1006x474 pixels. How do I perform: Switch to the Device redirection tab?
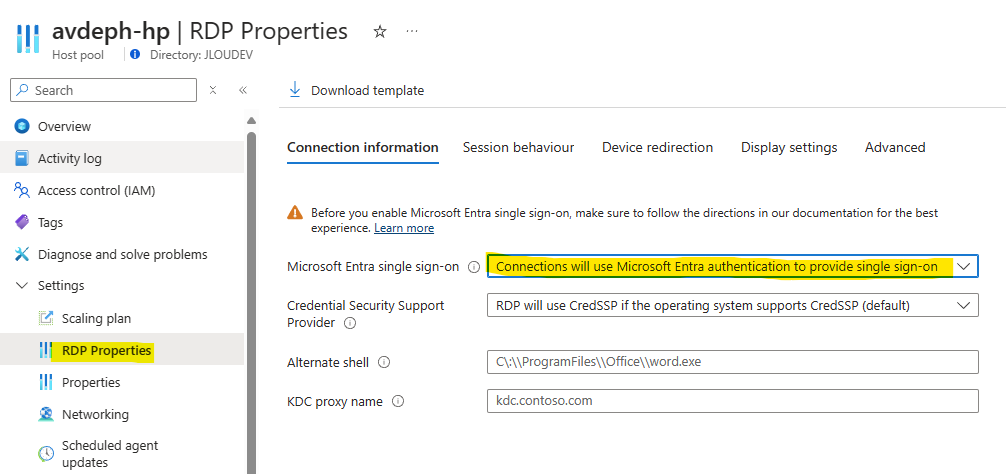click(657, 148)
